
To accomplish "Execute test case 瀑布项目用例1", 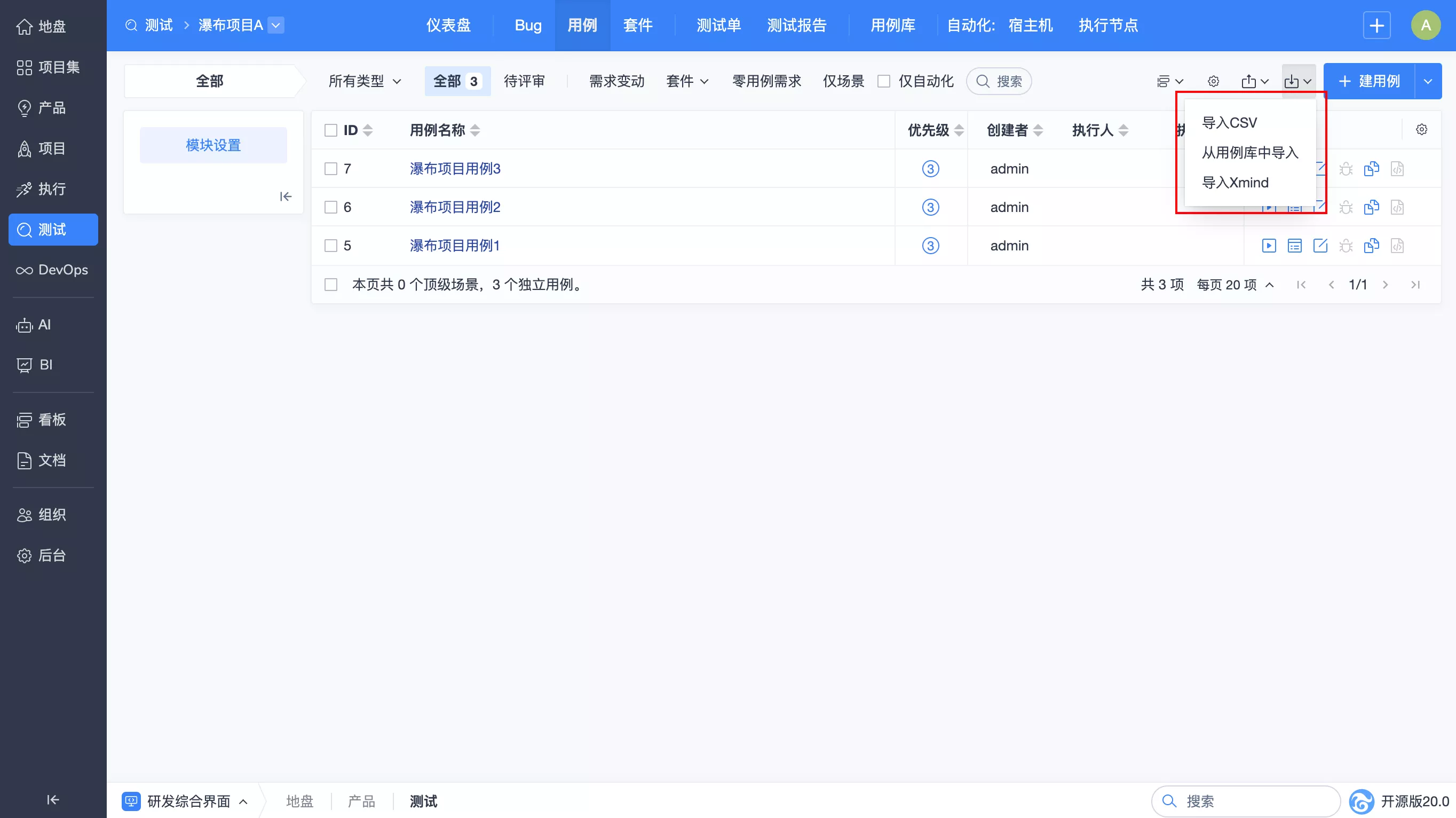I will [x=1269, y=245].
